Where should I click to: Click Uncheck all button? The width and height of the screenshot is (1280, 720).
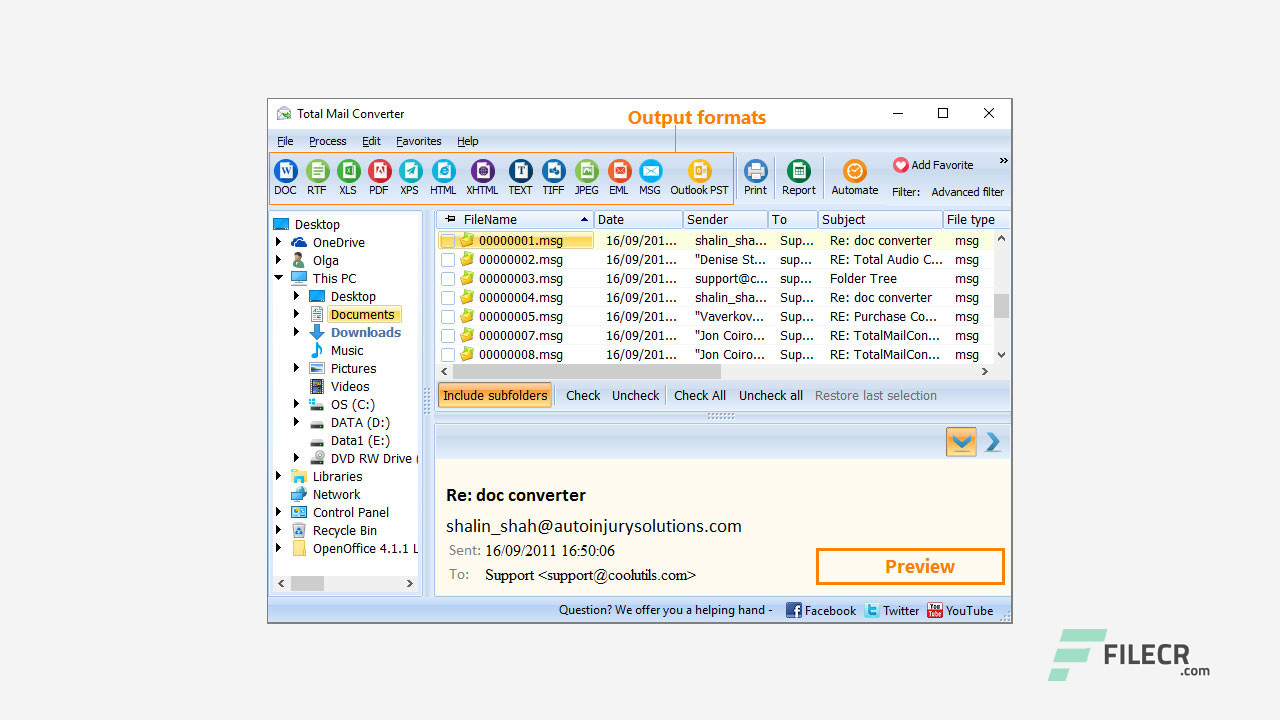(x=771, y=395)
